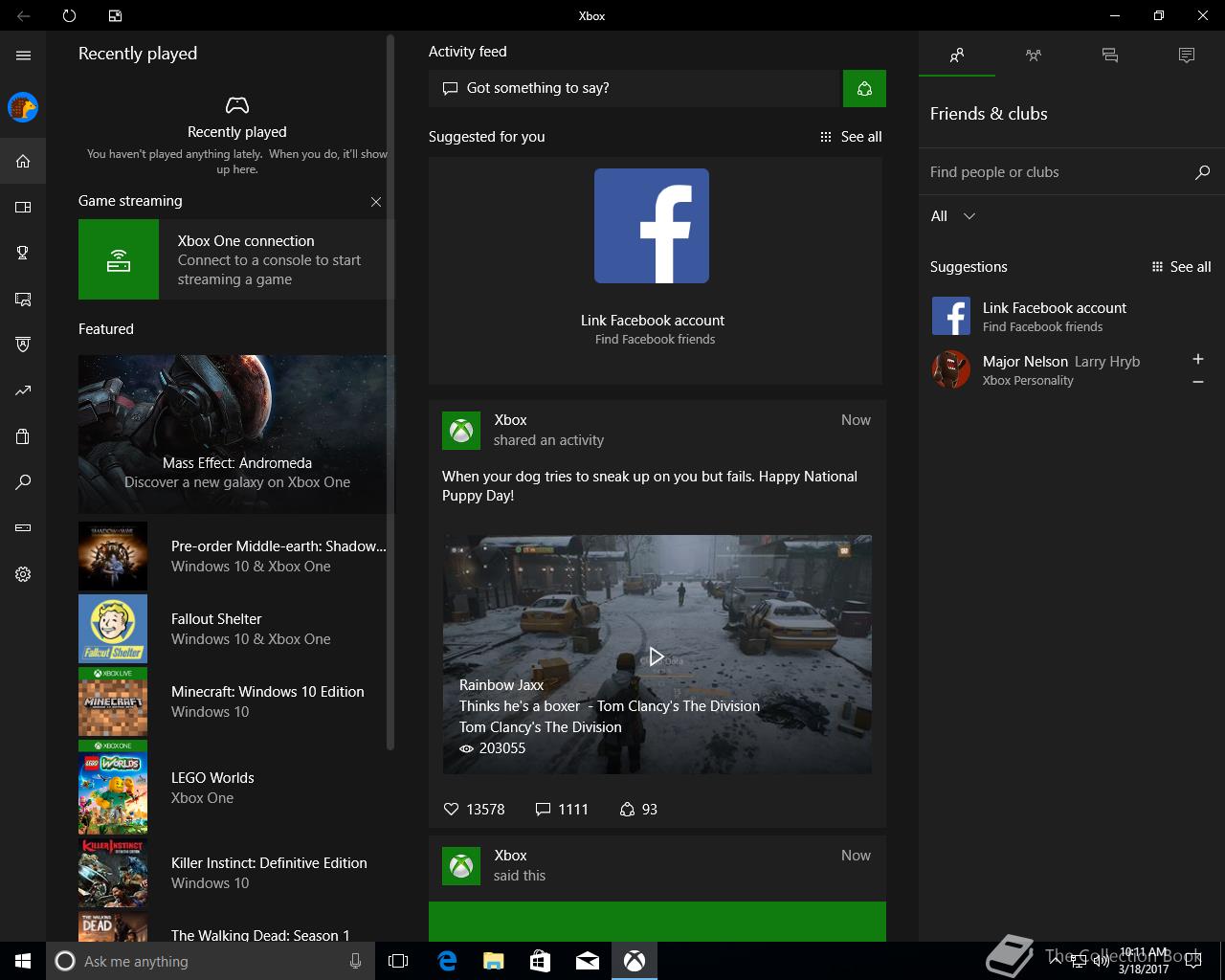
Task: Click the left panel vertical scrollbar
Action: (x=390, y=392)
